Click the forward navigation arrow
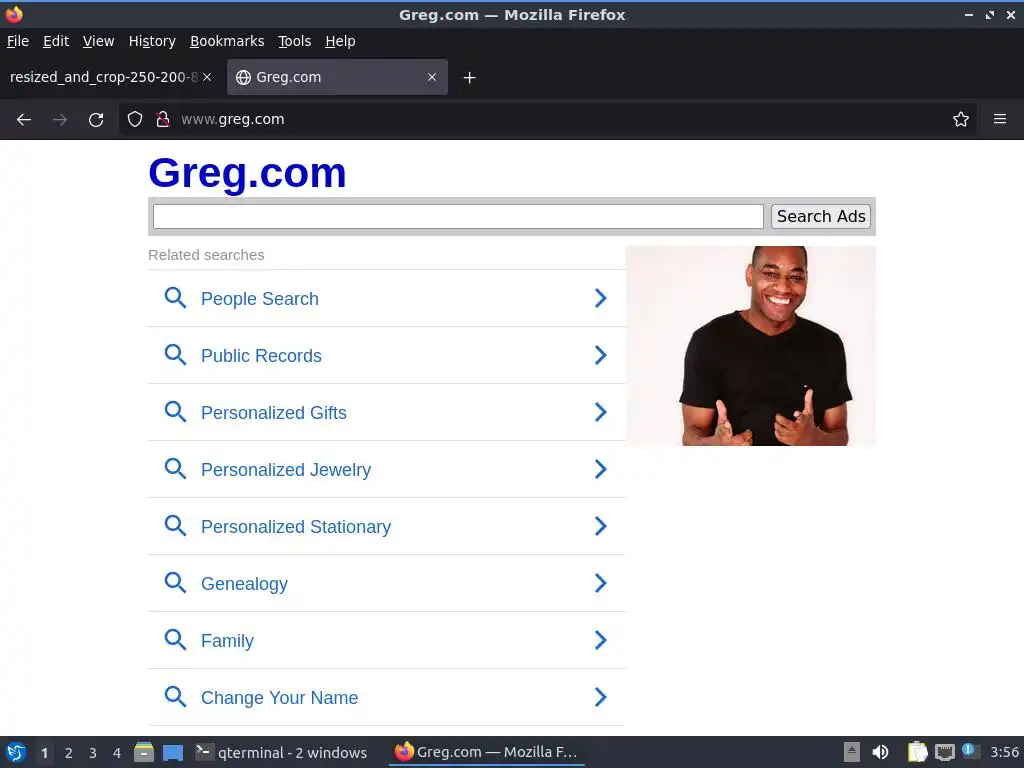Image resolution: width=1024 pixels, height=768 pixels. (60, 120)
